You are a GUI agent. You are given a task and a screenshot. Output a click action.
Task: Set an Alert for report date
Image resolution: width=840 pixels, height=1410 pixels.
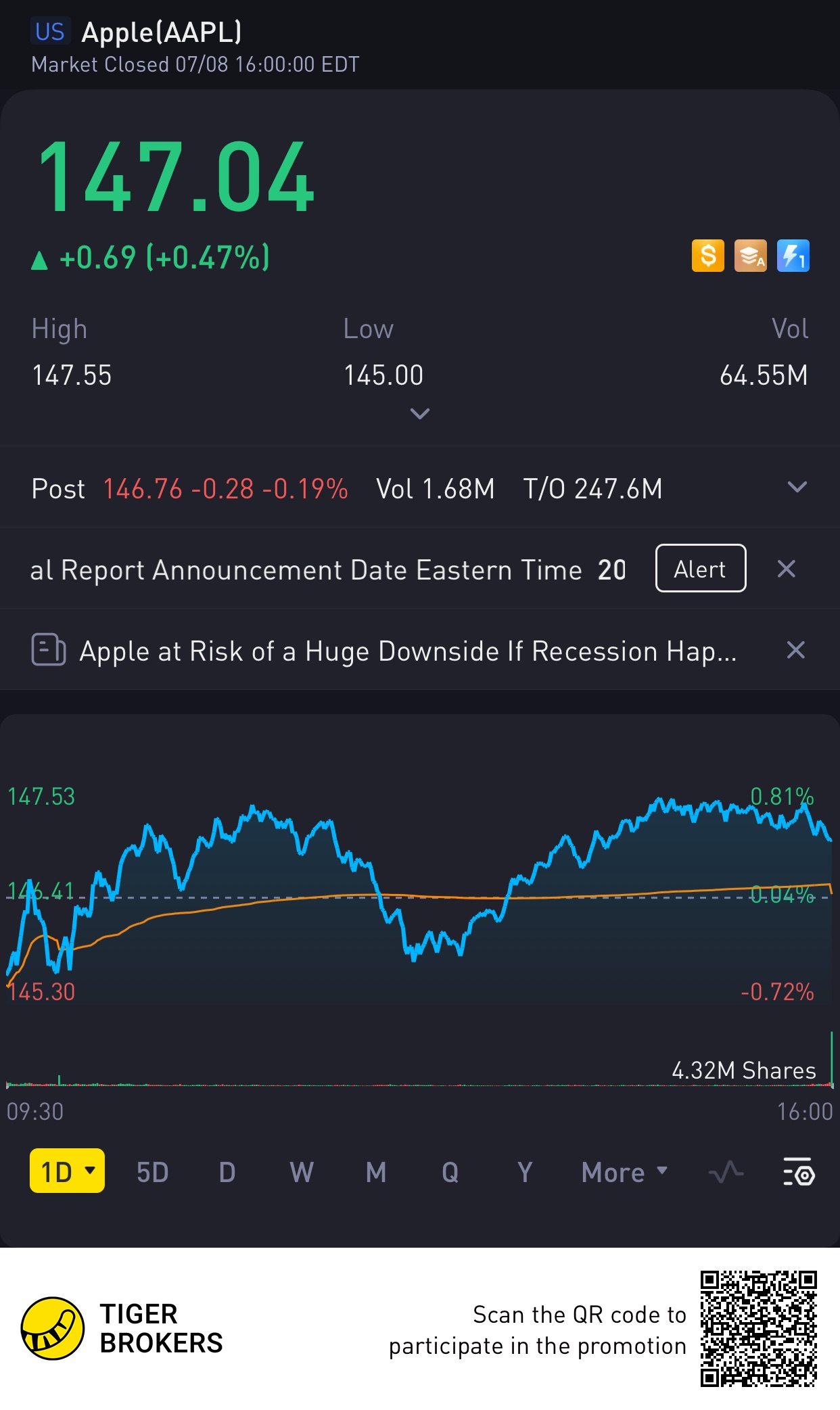701,568
